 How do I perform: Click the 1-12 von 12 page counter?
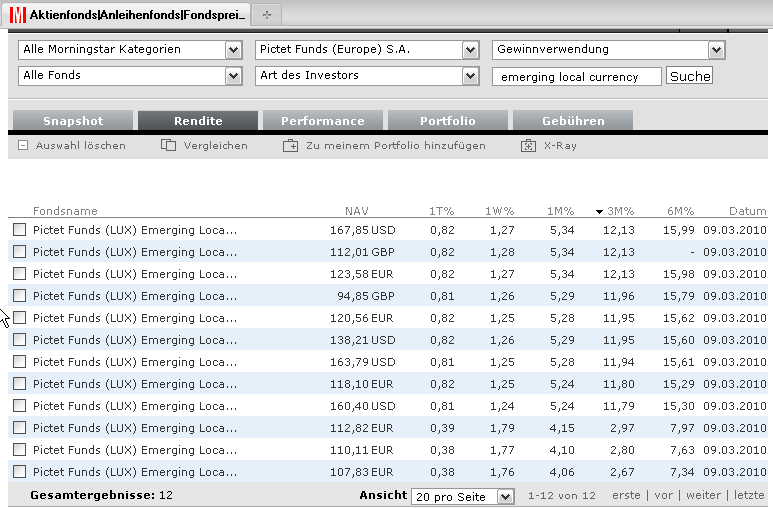tap(562, 495)
